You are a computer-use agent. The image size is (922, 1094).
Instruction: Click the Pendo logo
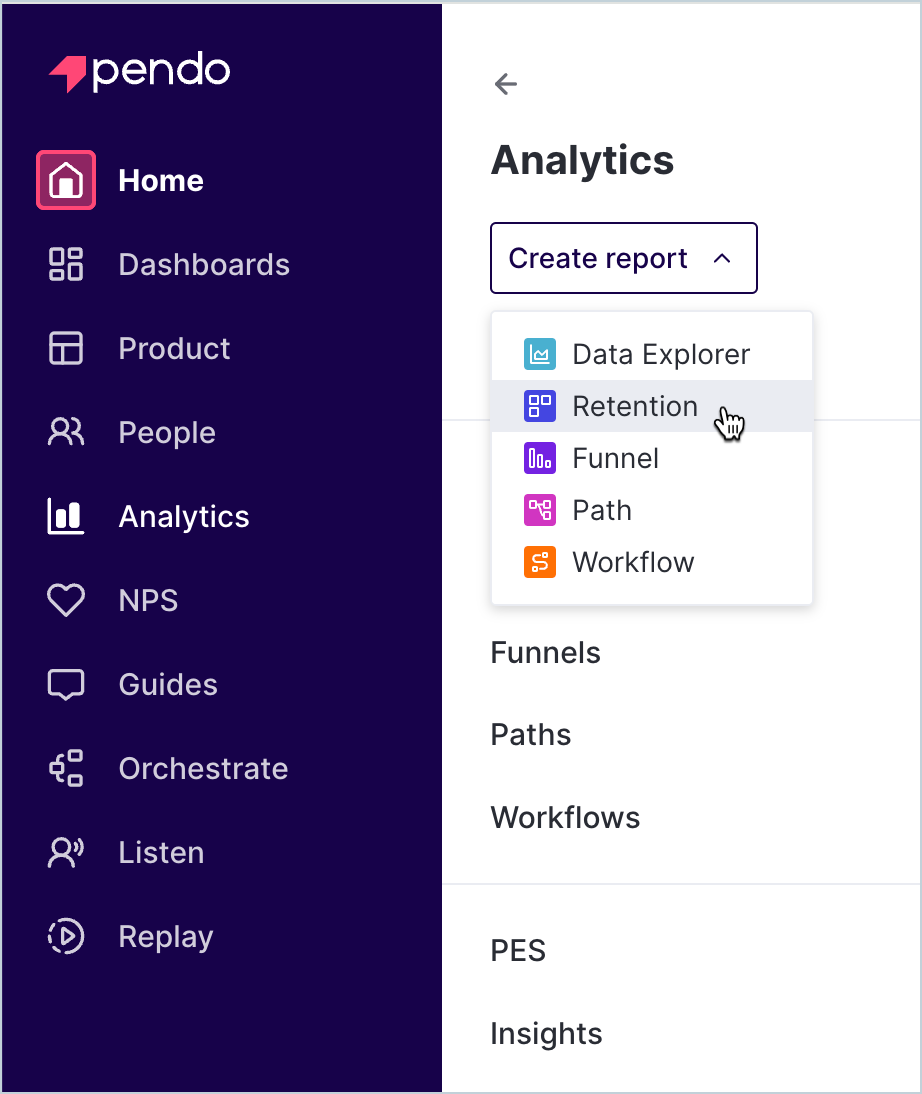pos(139,71)
